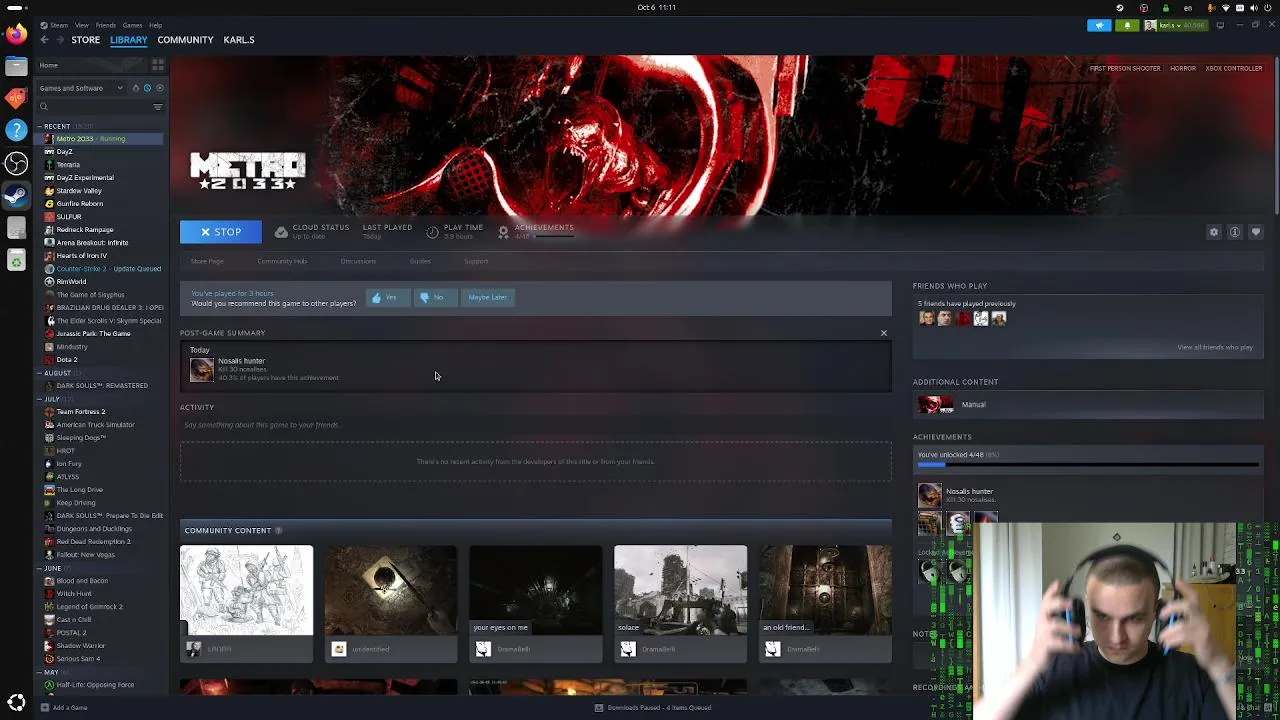Open Firefox from the dock
1280x720 pixels.
point(16,34)
